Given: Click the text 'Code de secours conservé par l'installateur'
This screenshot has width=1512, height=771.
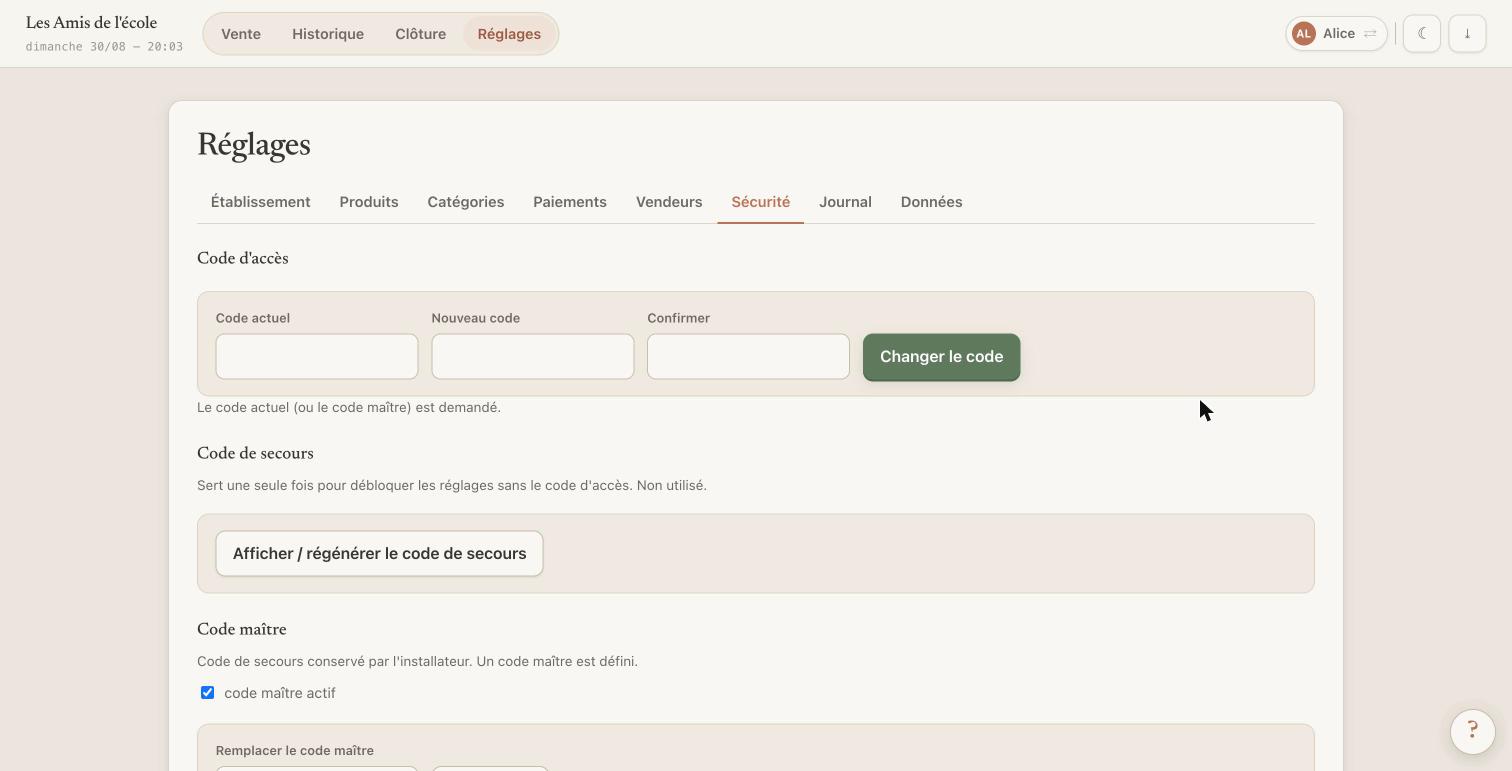Looking at the screenshot, I should point(334,662).
